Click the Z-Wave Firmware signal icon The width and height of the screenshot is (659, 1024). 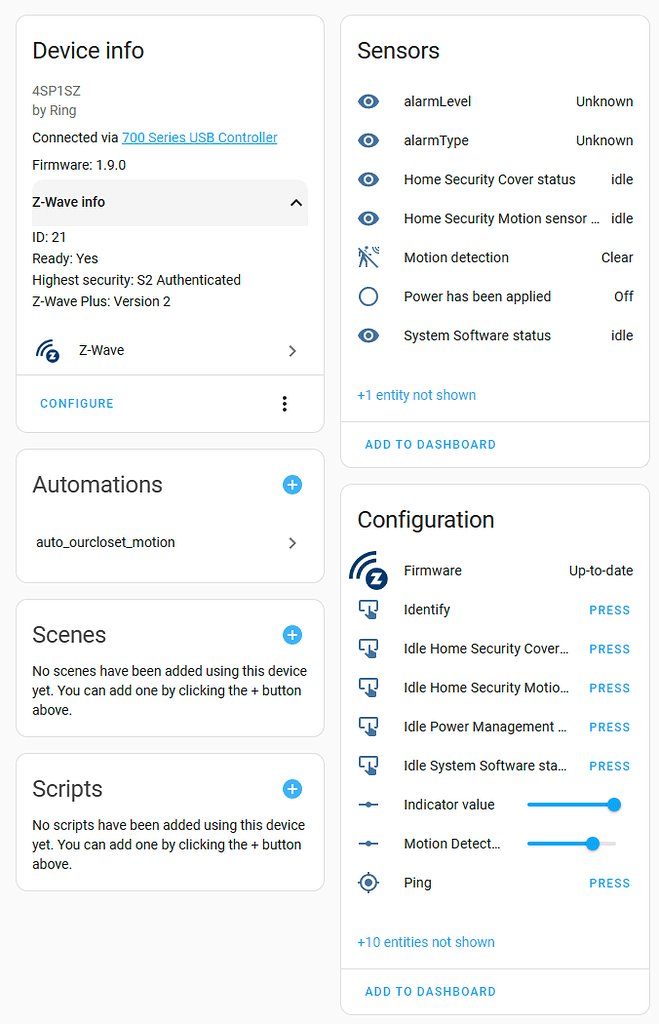pos(369,570)
